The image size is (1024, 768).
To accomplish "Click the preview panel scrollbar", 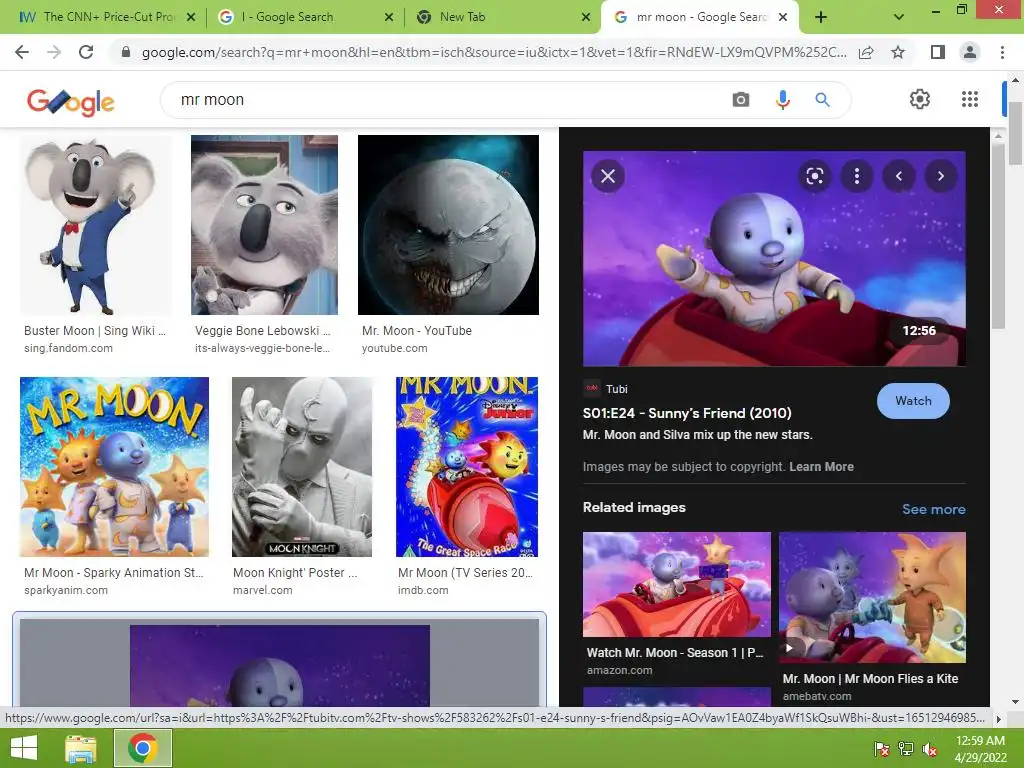I will [x=997, y=235].
